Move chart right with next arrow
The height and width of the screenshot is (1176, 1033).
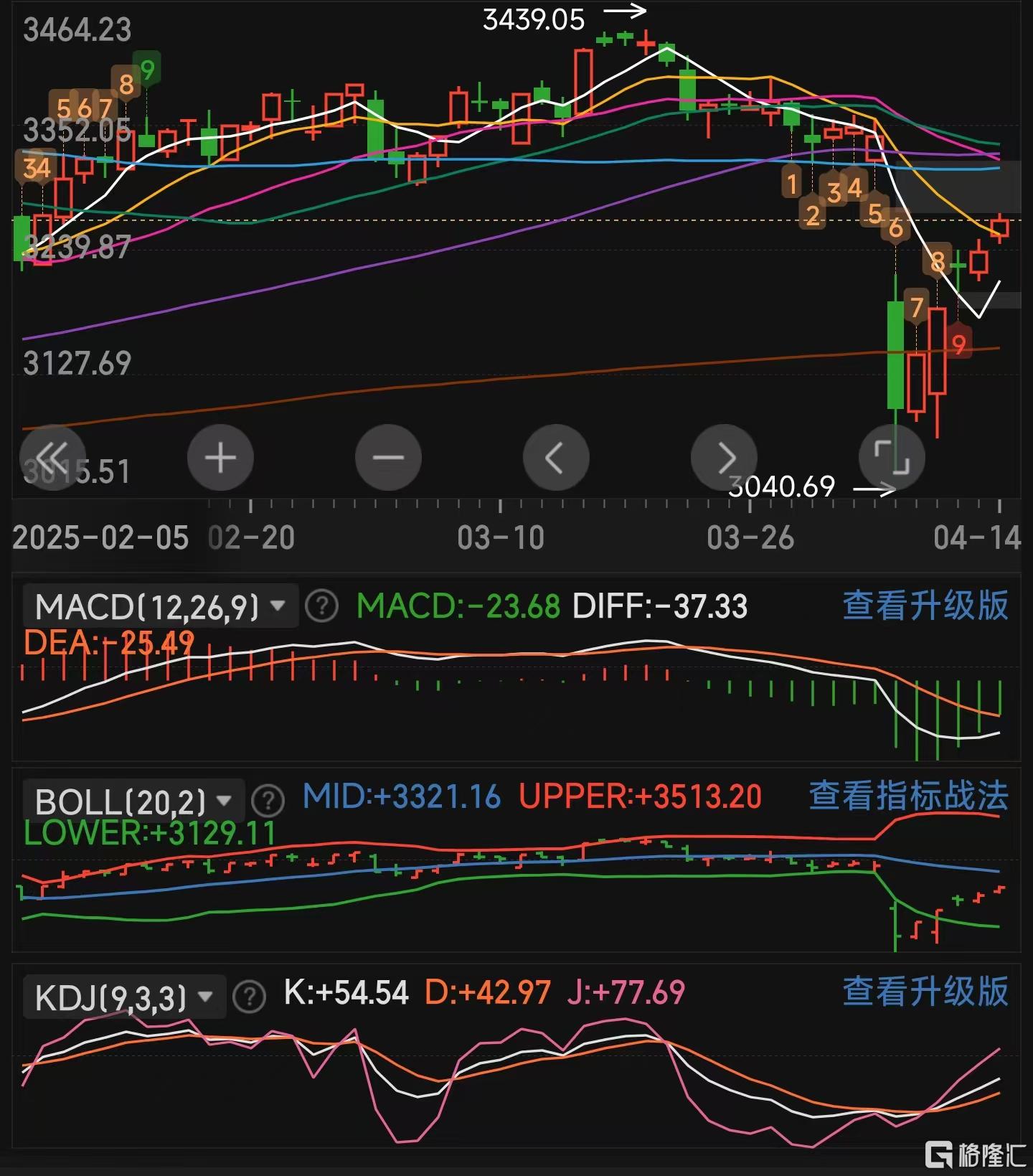click(724, 457)
